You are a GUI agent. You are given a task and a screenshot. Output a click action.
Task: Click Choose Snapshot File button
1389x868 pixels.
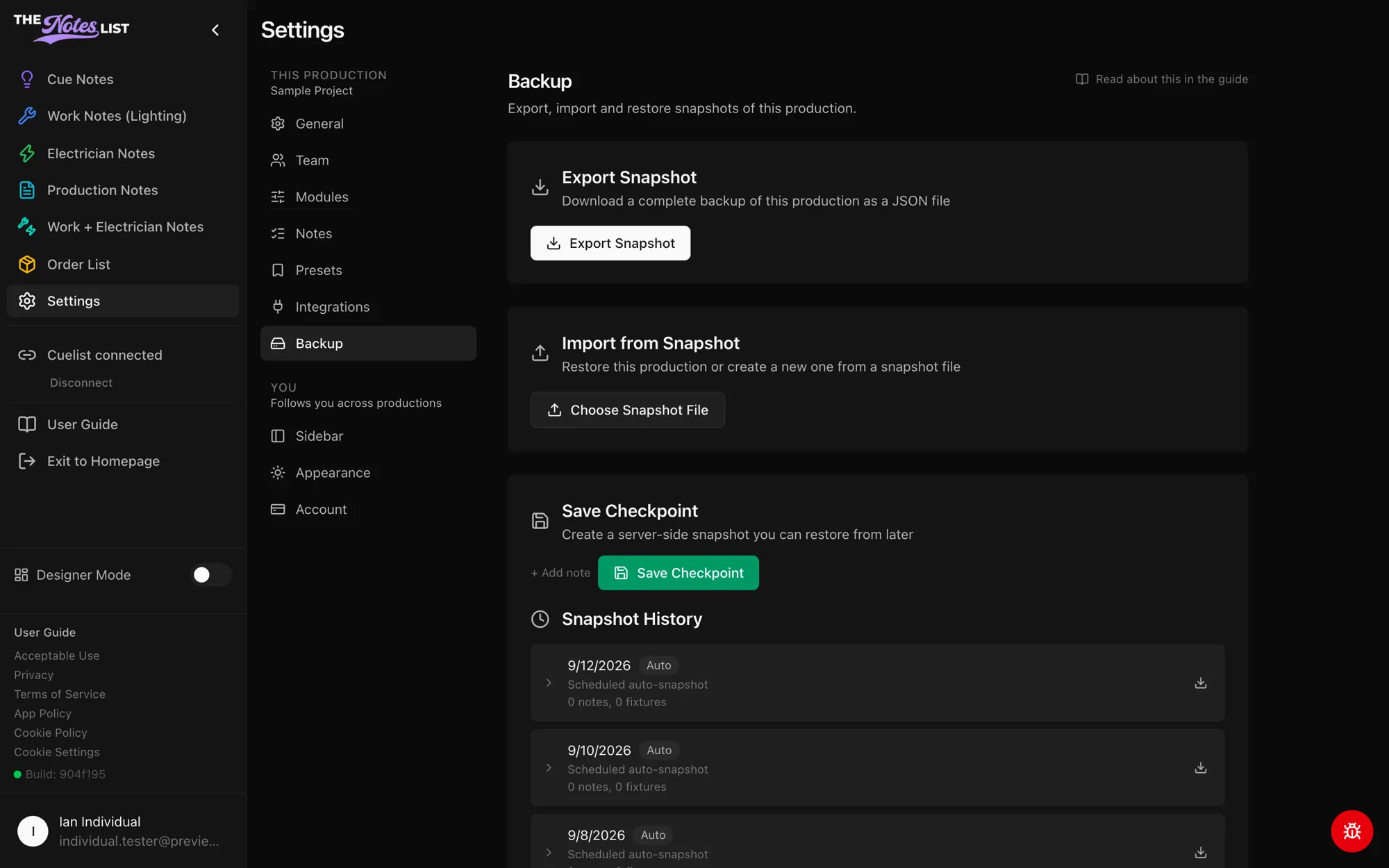point(628,410)
